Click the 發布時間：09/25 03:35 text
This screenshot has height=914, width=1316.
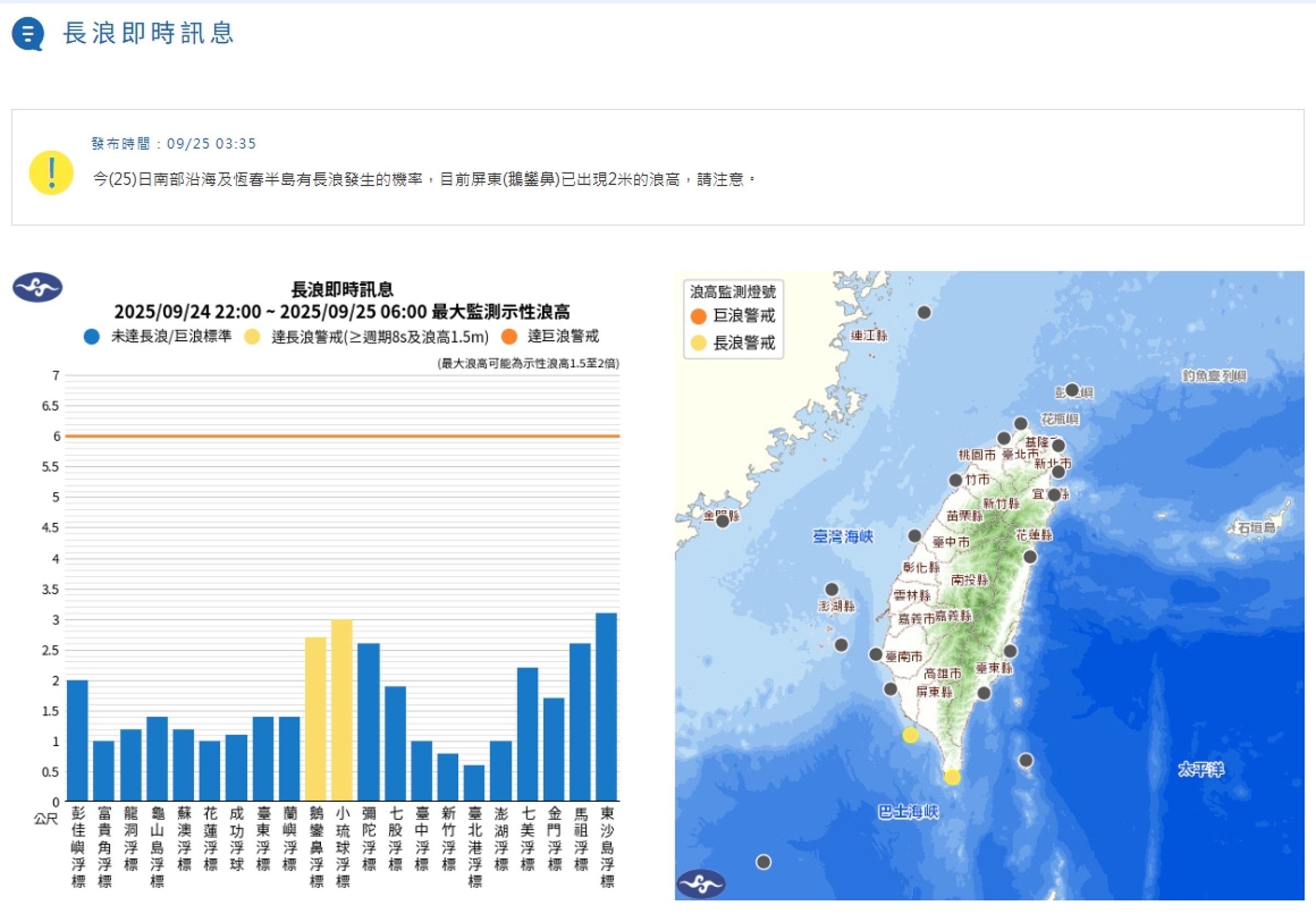pyautogui.click(x=174, y=144)
